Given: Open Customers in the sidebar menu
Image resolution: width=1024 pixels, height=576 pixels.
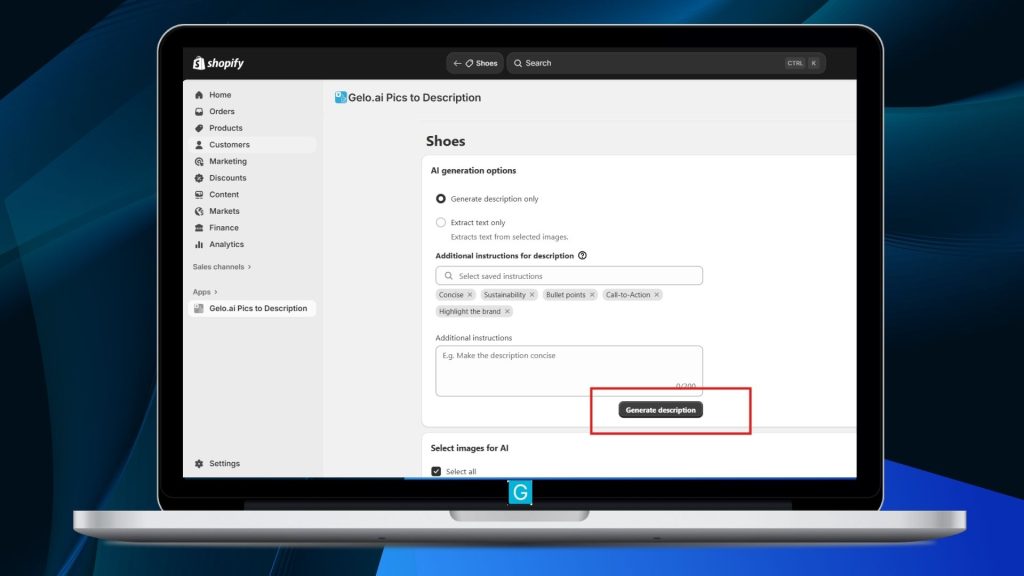Looking at the screenshot, I should coord(229,145).
